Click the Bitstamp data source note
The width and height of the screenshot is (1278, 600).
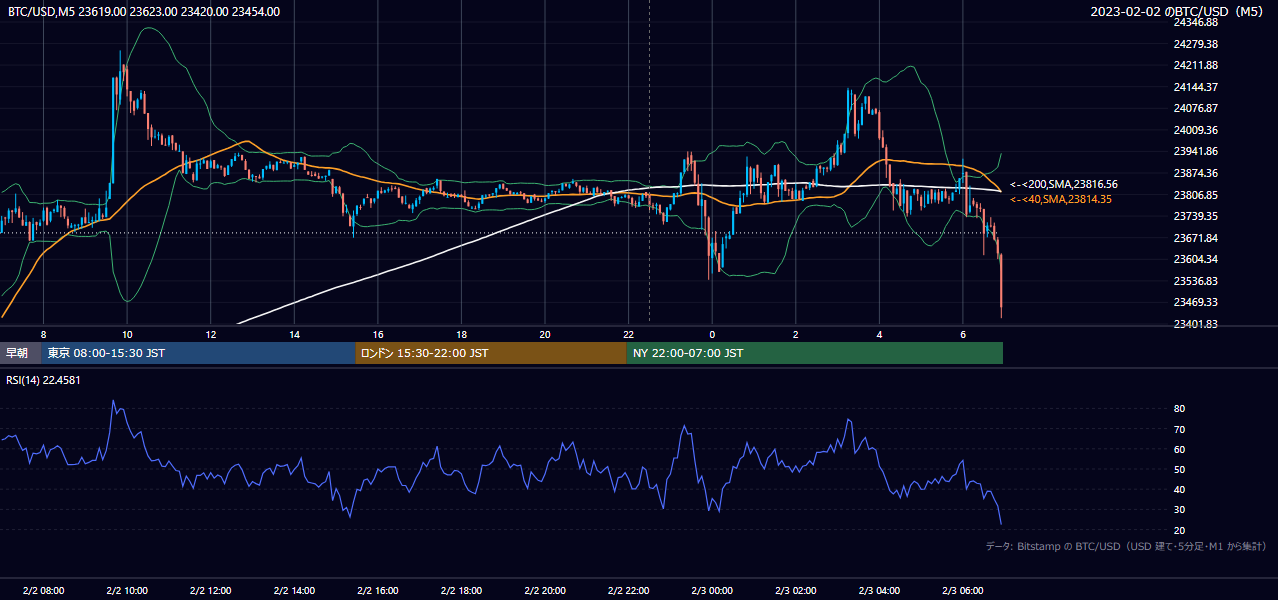[1126, 546]
